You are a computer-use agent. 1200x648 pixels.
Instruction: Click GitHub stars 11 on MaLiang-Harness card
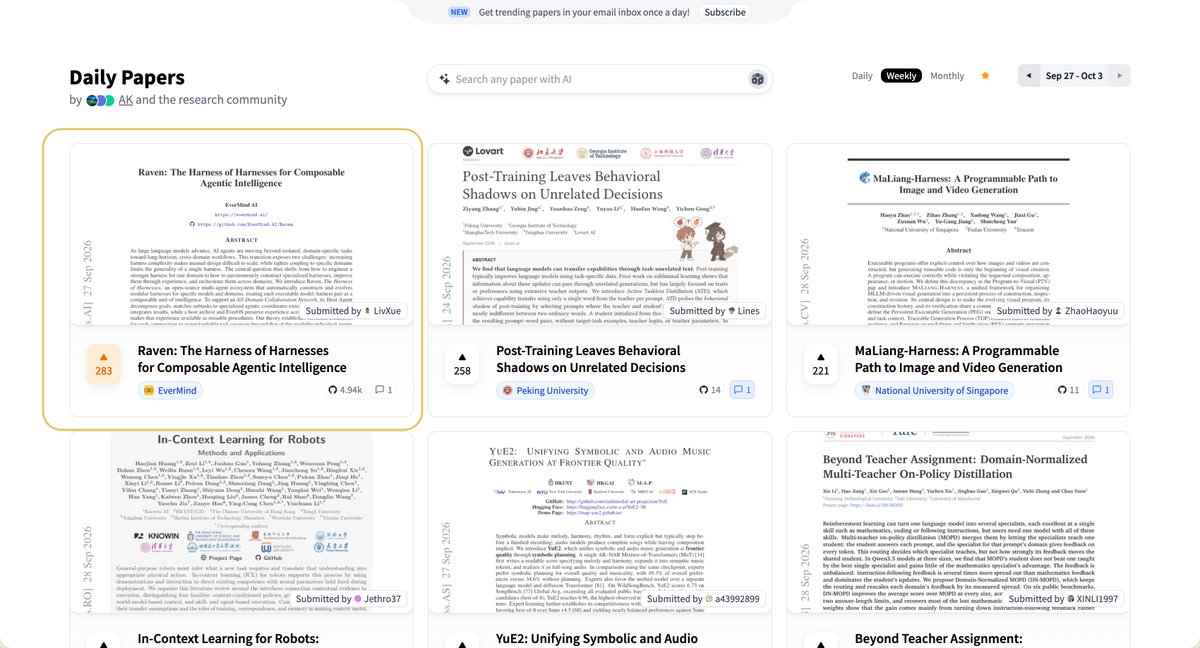tap(1068, 390)
